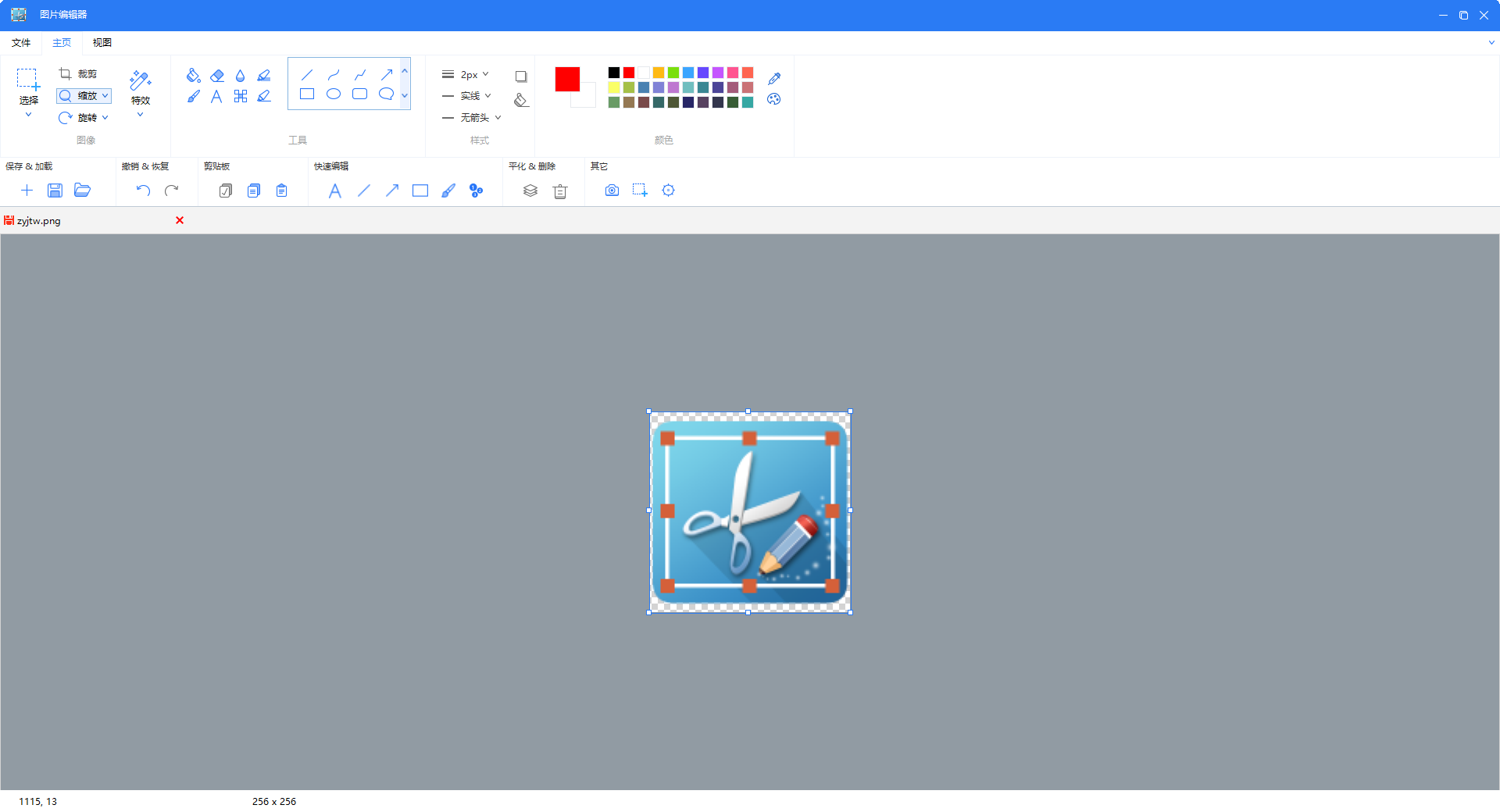Screen dimensions: 1500x812
Task: Click the save disk icon
Action: 55,191
